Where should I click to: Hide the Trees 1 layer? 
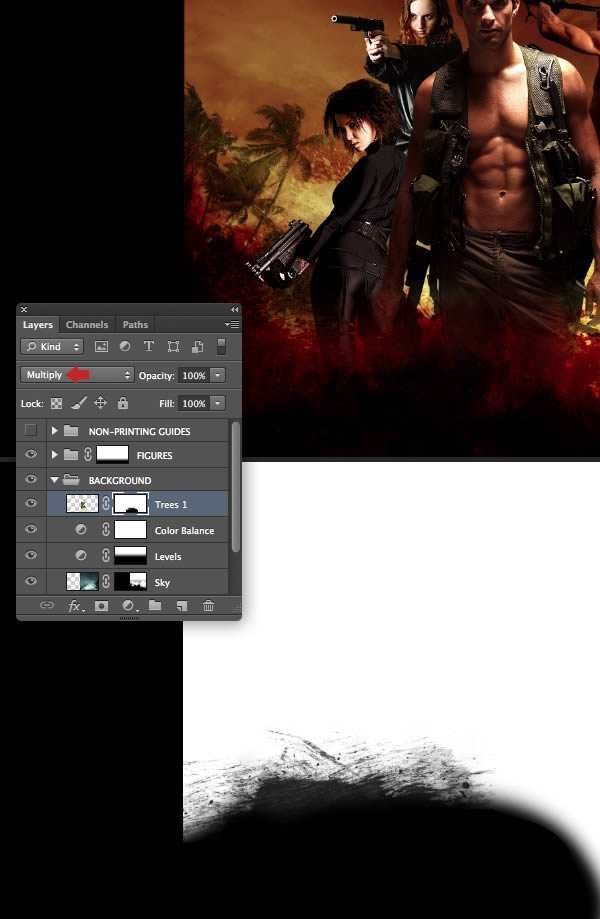pos(31,503)
